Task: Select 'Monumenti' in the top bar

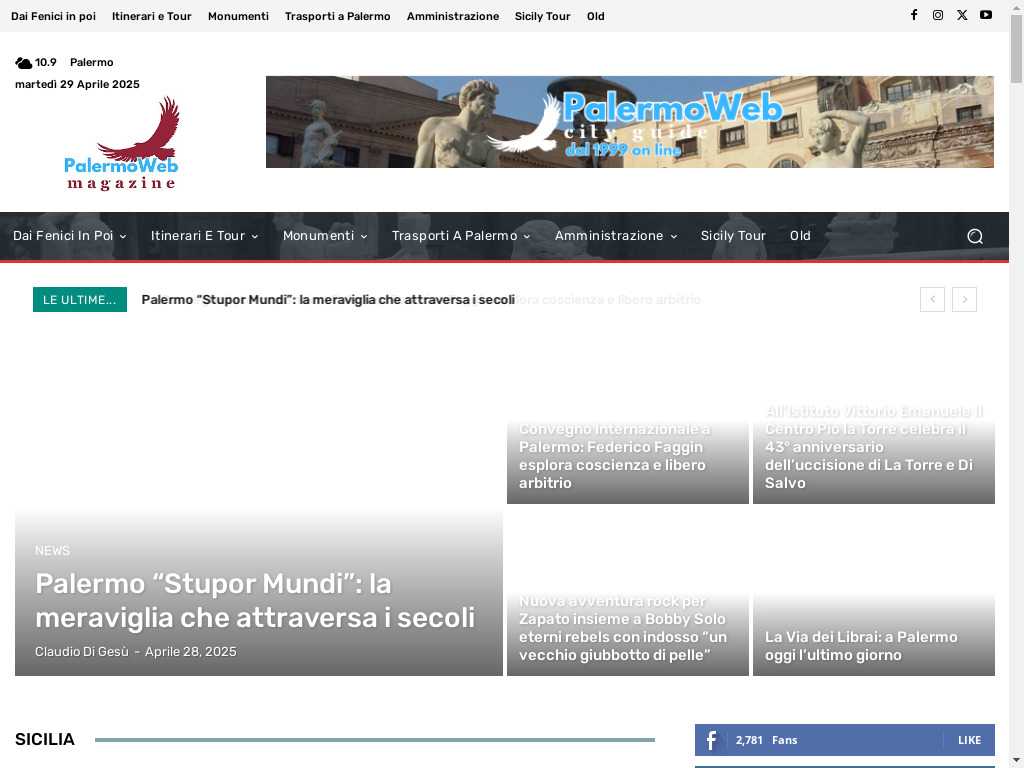Action: (238, 16)
